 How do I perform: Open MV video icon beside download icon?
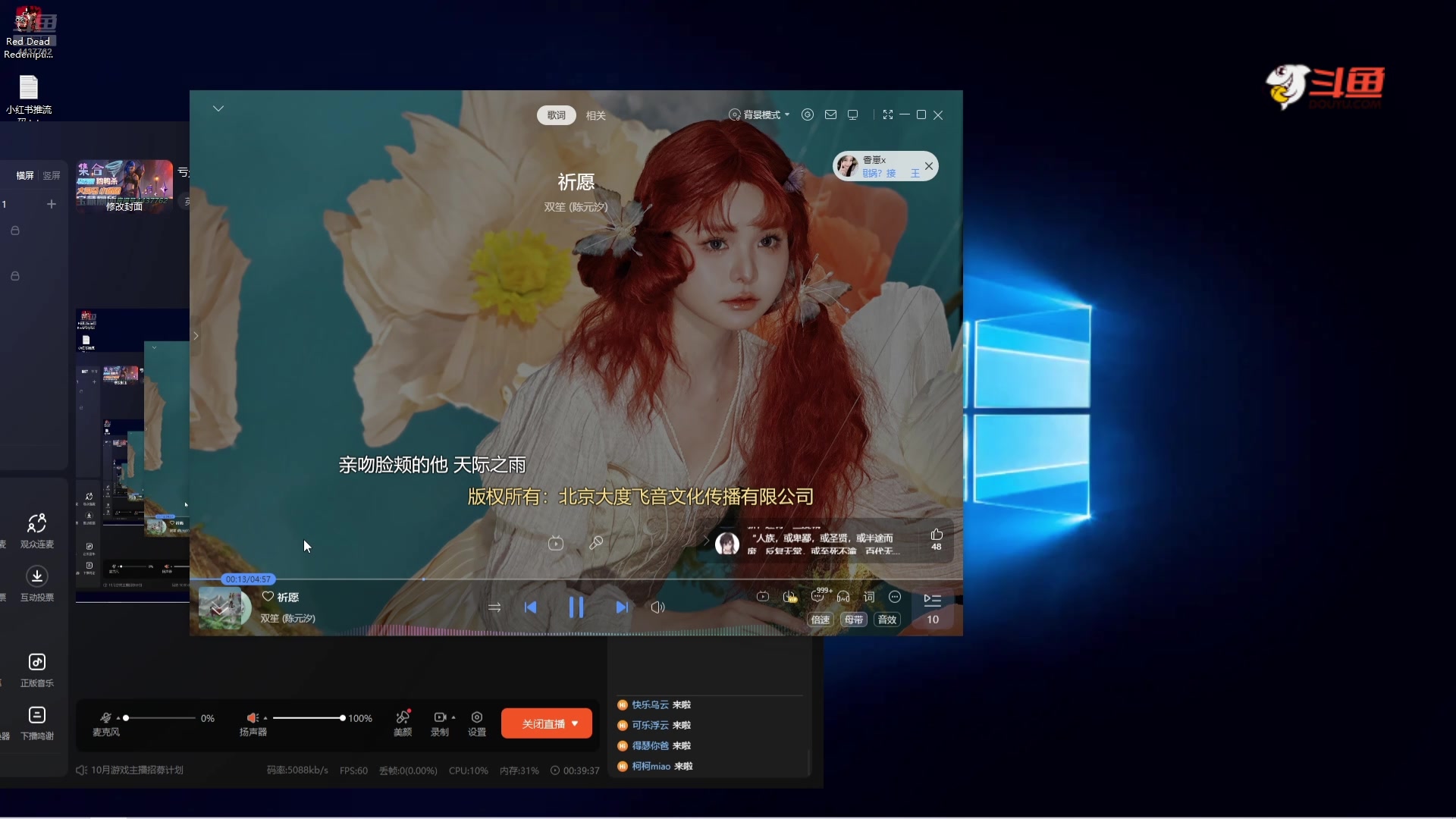(x=763, y=597)
